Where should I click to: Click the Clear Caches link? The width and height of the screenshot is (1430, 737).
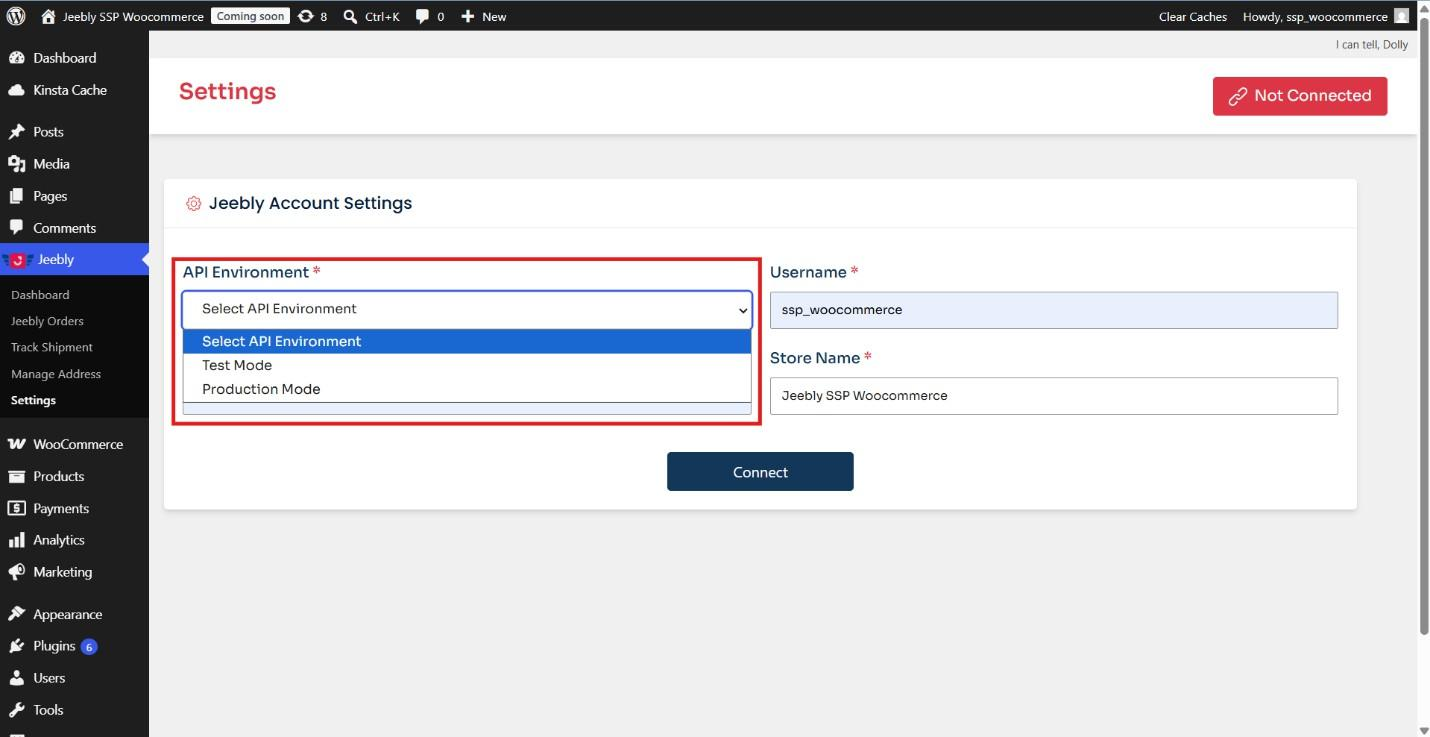1193,16
